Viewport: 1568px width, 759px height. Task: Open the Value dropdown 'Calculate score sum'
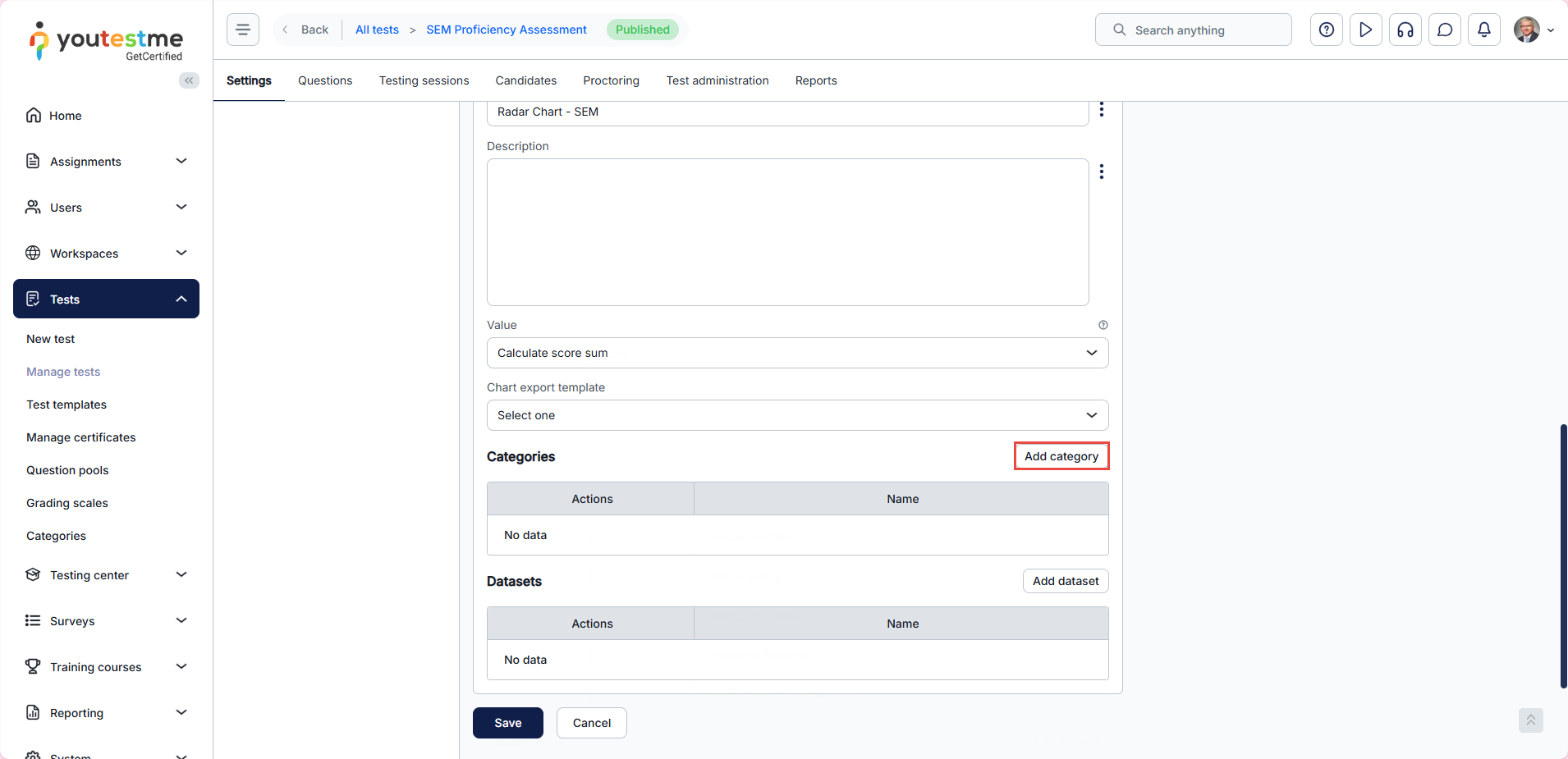[x=797, y=353]
